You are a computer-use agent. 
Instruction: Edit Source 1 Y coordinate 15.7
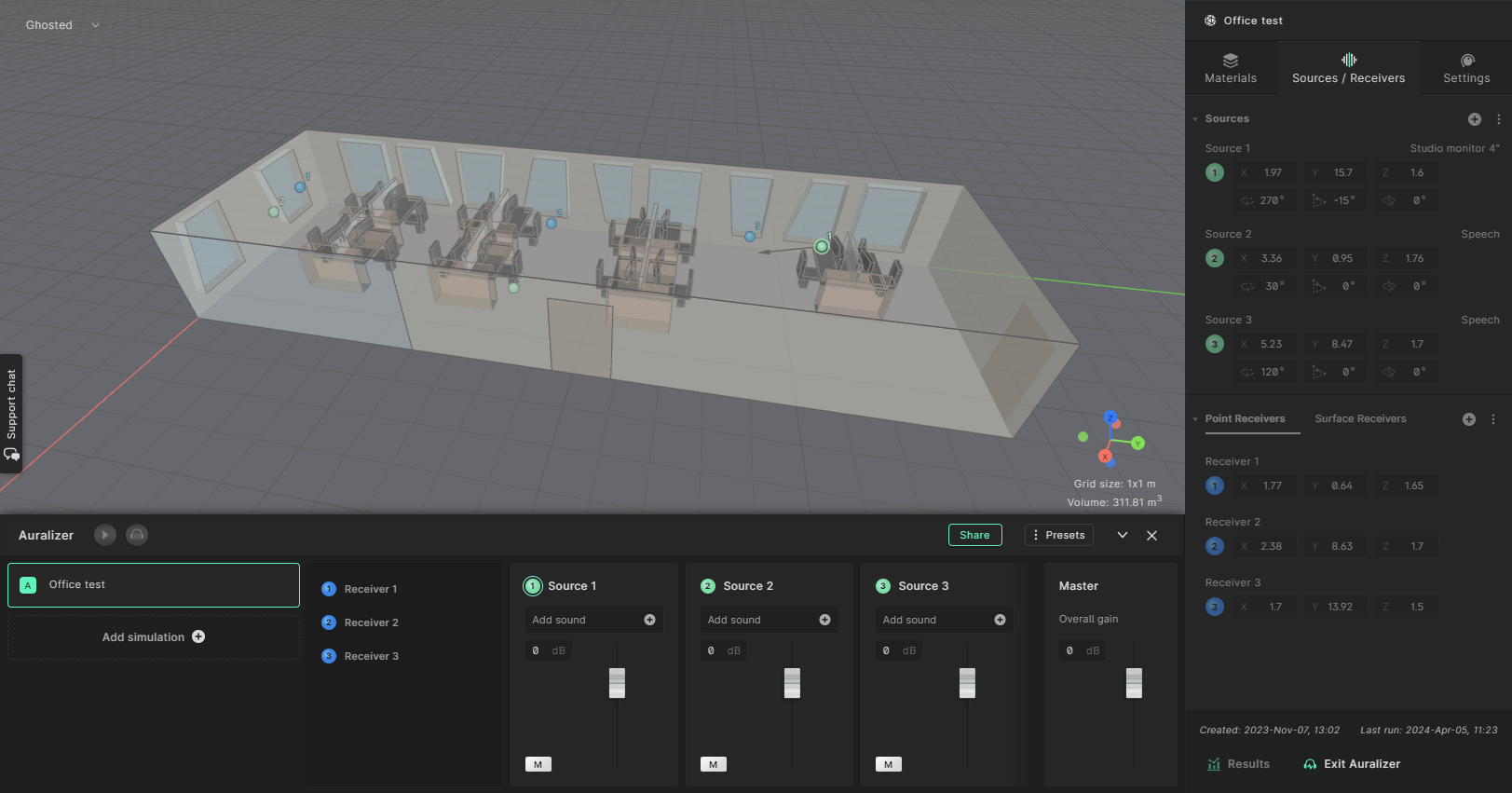(1334, 172)
